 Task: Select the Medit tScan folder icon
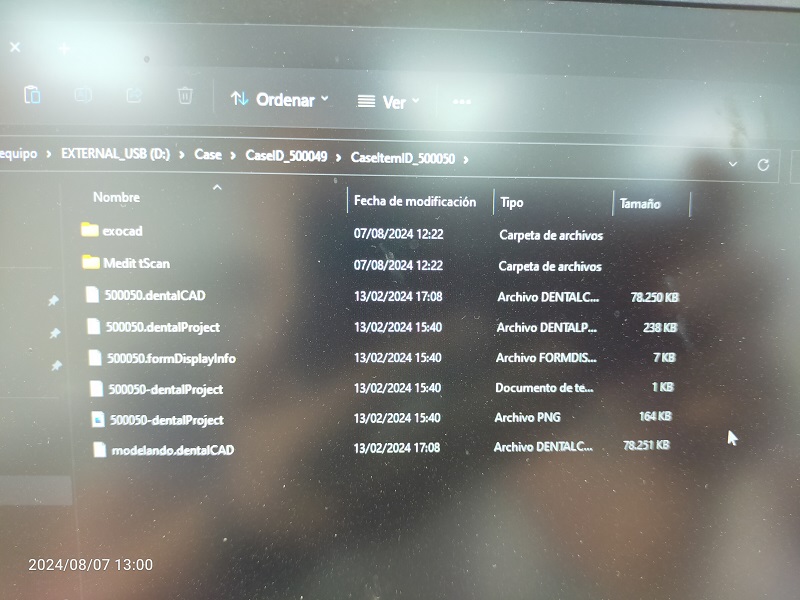pyautogui.click(x=91, y=262)
